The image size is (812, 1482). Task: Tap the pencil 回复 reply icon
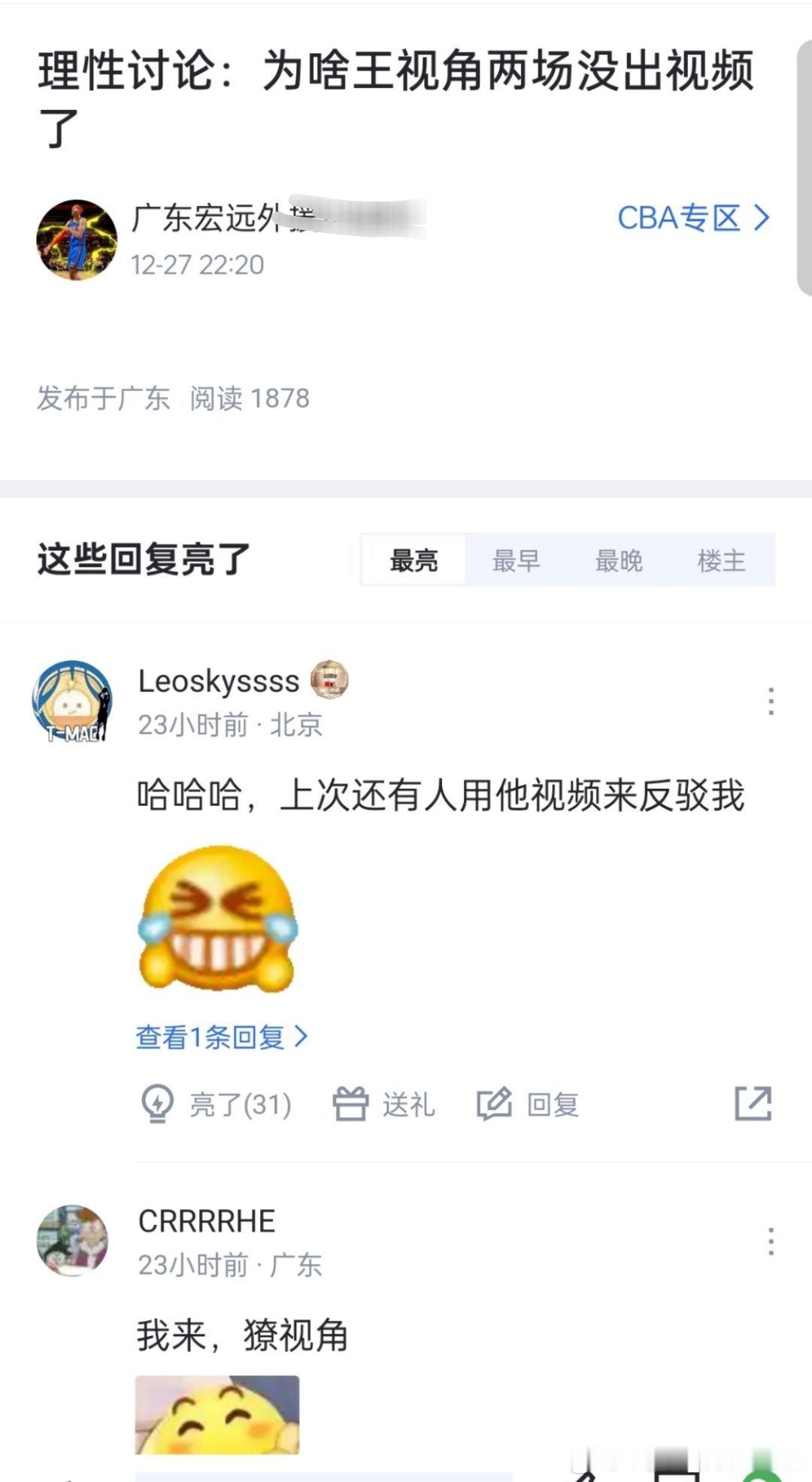click(495, 1104)
